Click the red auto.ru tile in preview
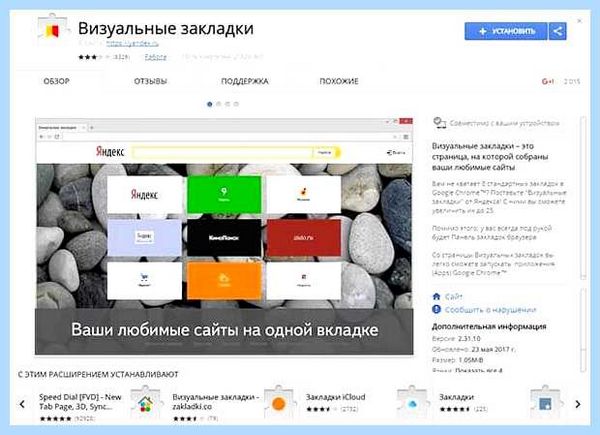This screenshot has height=435, width=600. tap(303, 238)
